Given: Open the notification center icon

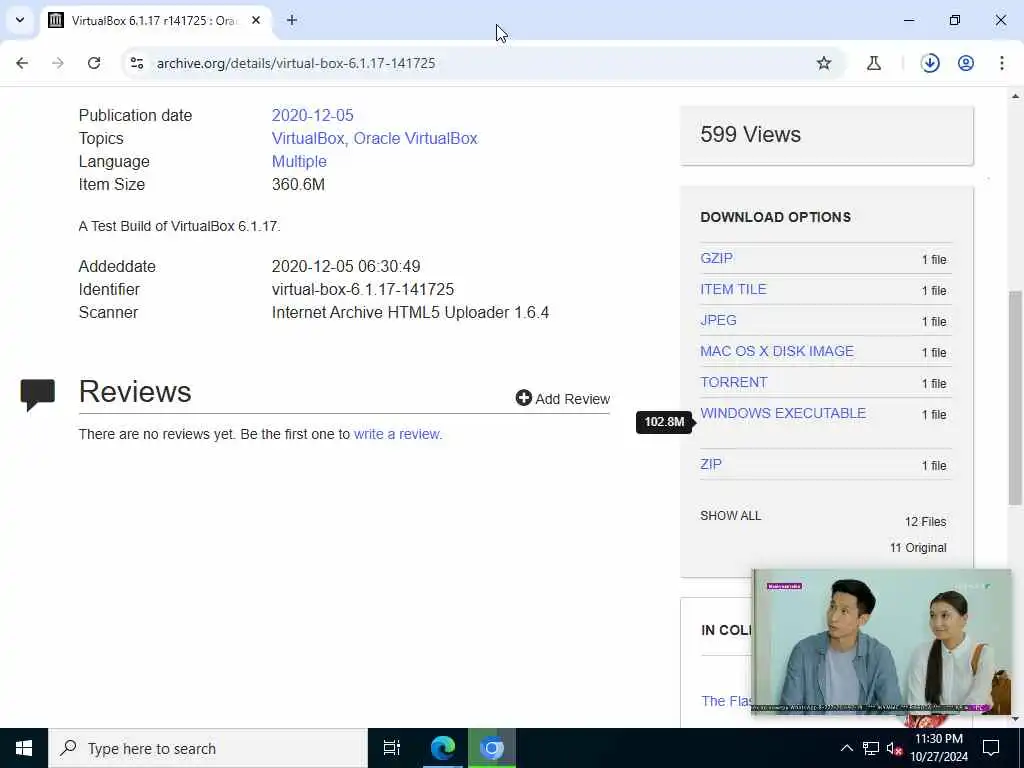Looking at the screenshot, I should [x=991, y=748].
